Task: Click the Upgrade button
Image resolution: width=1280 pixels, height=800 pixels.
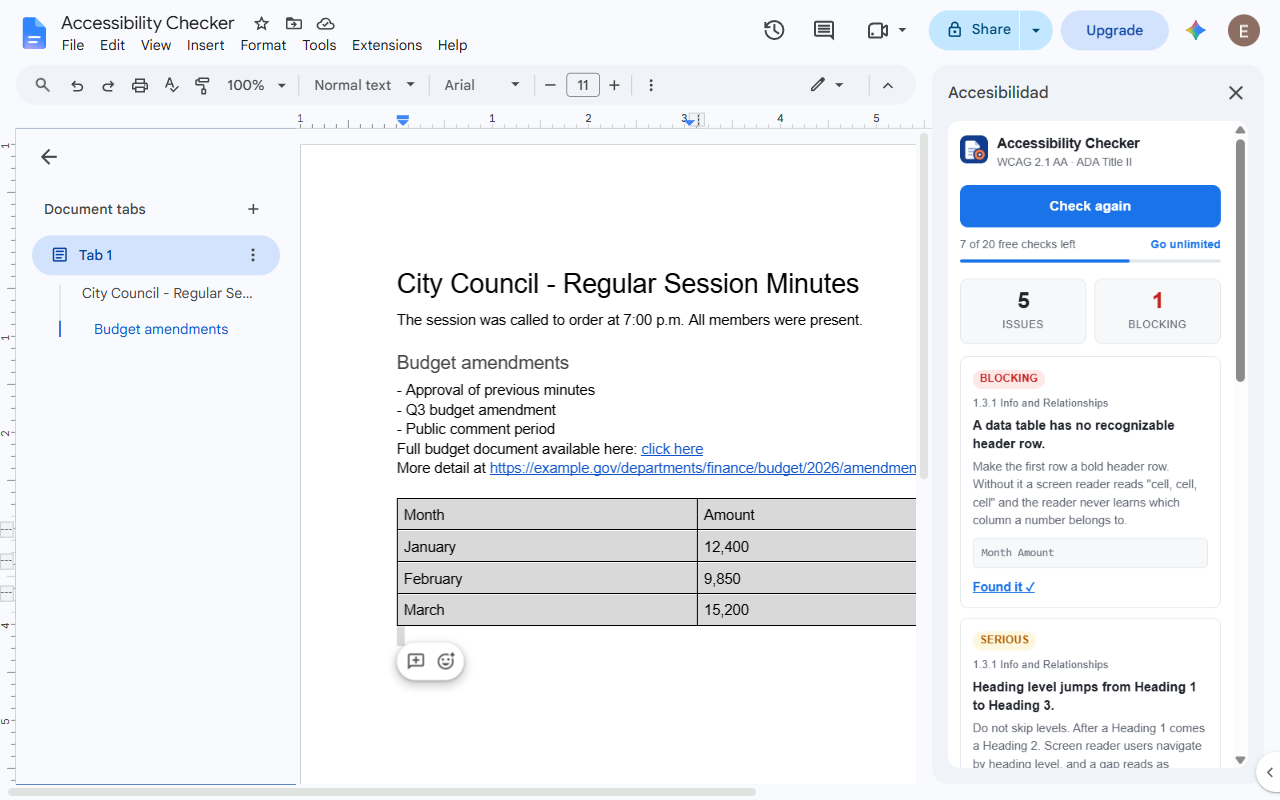Action: tap(1115, 30)
